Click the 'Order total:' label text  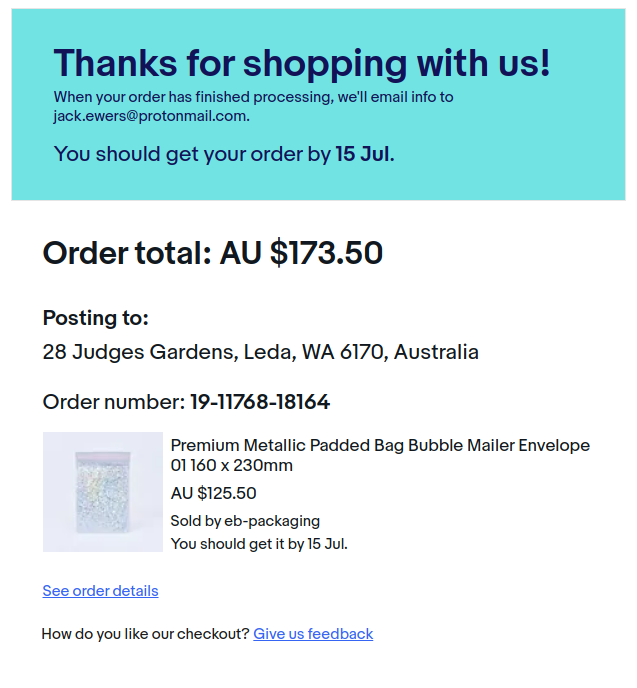click(x=127, y=254)
